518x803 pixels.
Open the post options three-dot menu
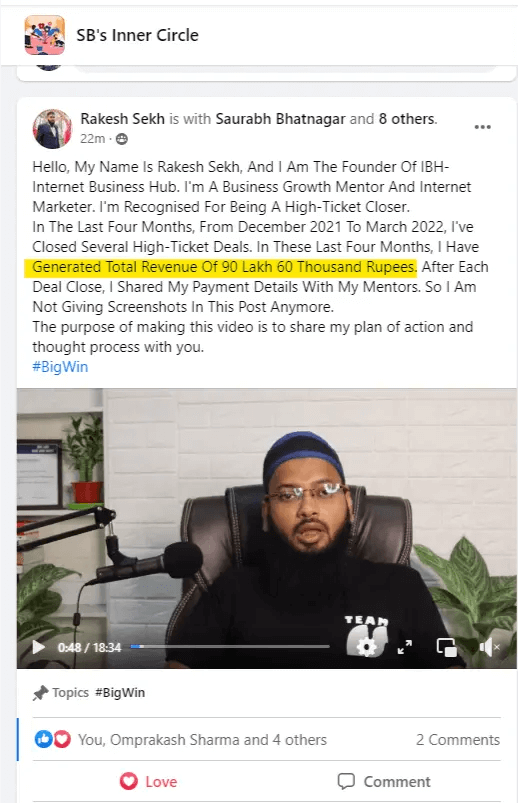(483, 127)
